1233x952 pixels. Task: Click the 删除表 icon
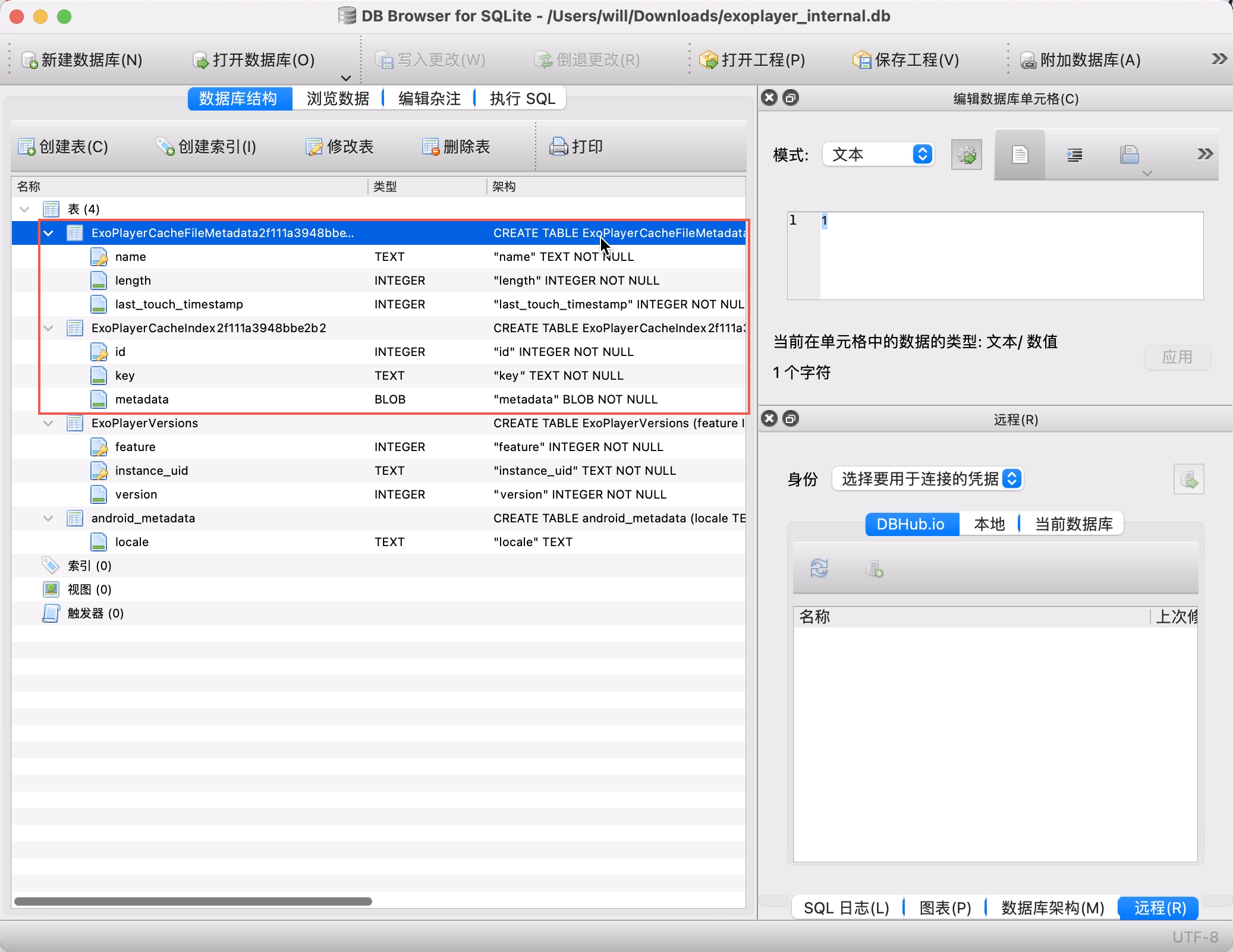[455, 146]
